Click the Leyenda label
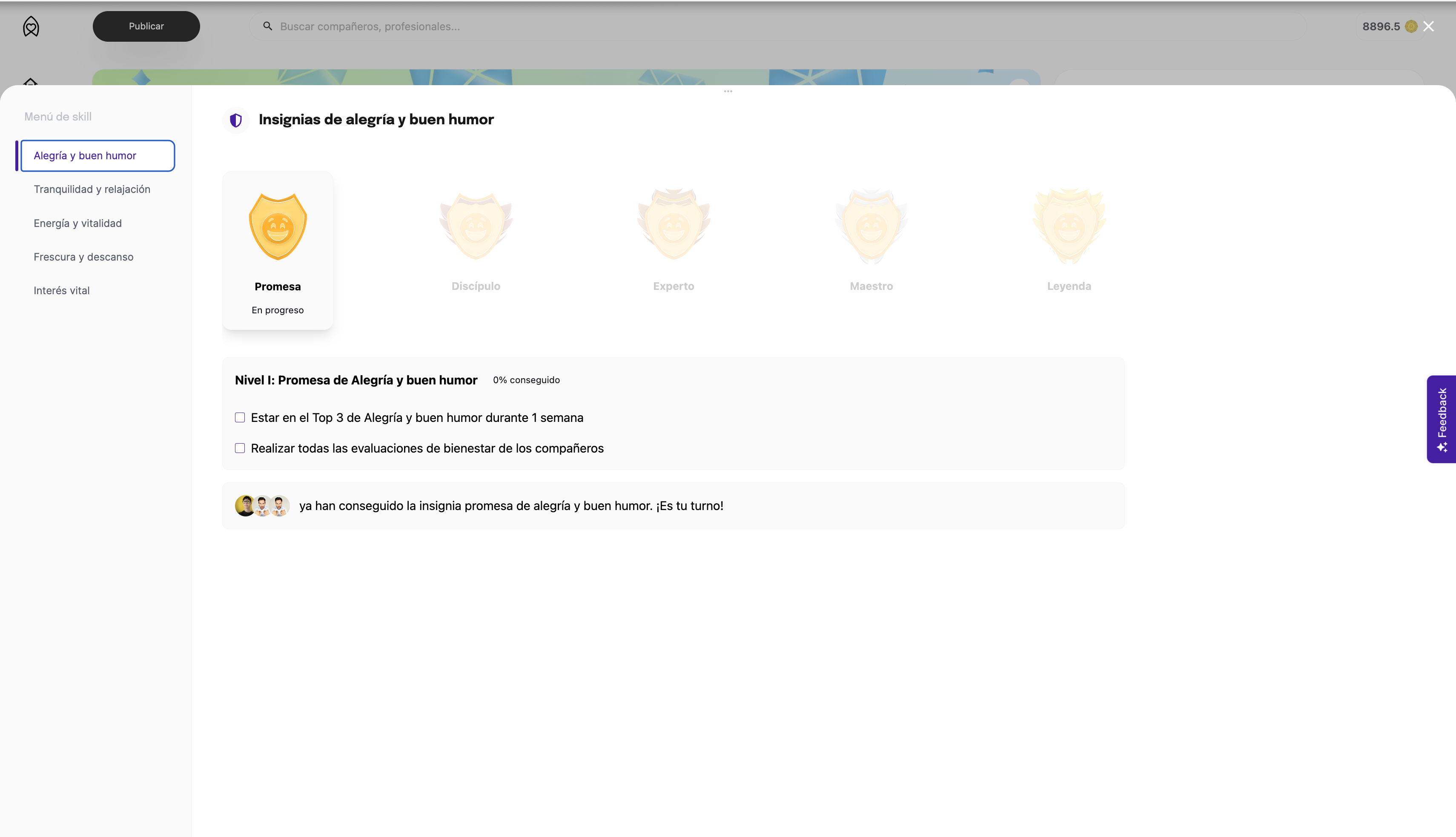 [x=1069, y=286]
